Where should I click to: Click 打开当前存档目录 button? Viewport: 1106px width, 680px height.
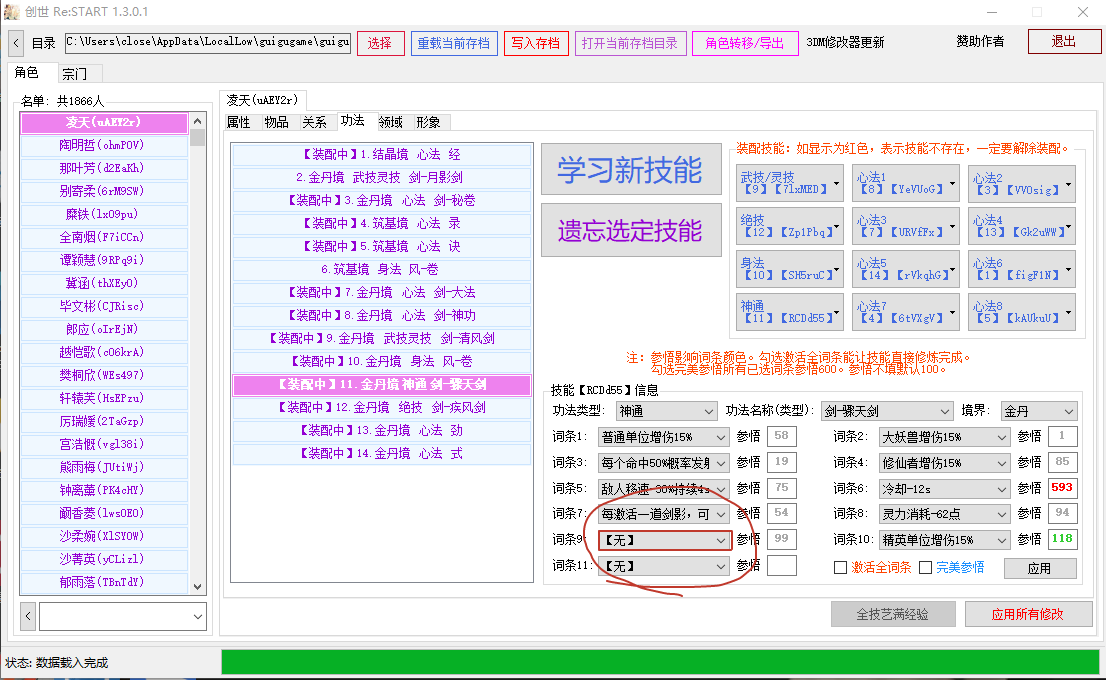coord(630,43)
